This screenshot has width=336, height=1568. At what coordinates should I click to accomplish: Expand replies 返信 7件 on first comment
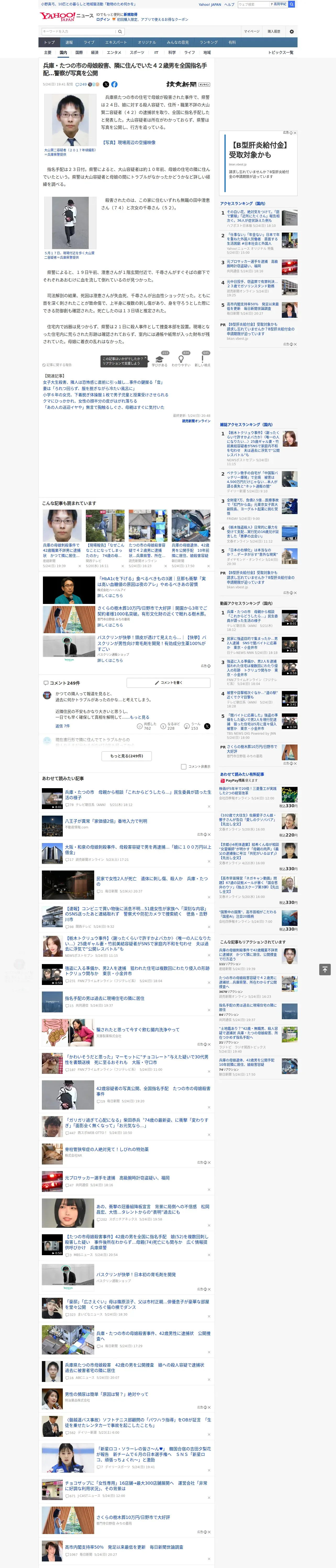tap(62, 726)
